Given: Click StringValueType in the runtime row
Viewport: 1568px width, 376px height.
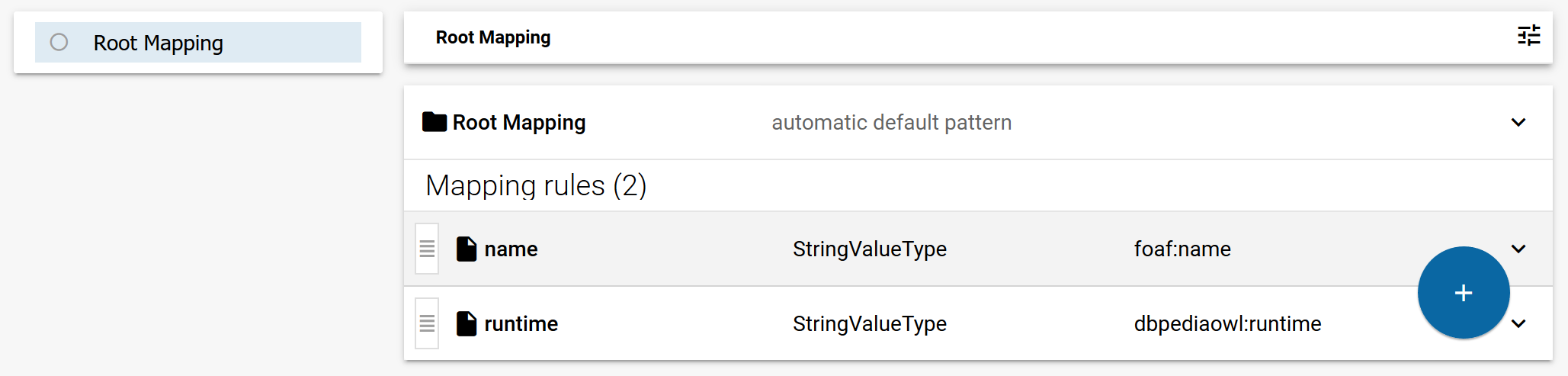Looking at the screenshot, I should [x=869, y=323].
